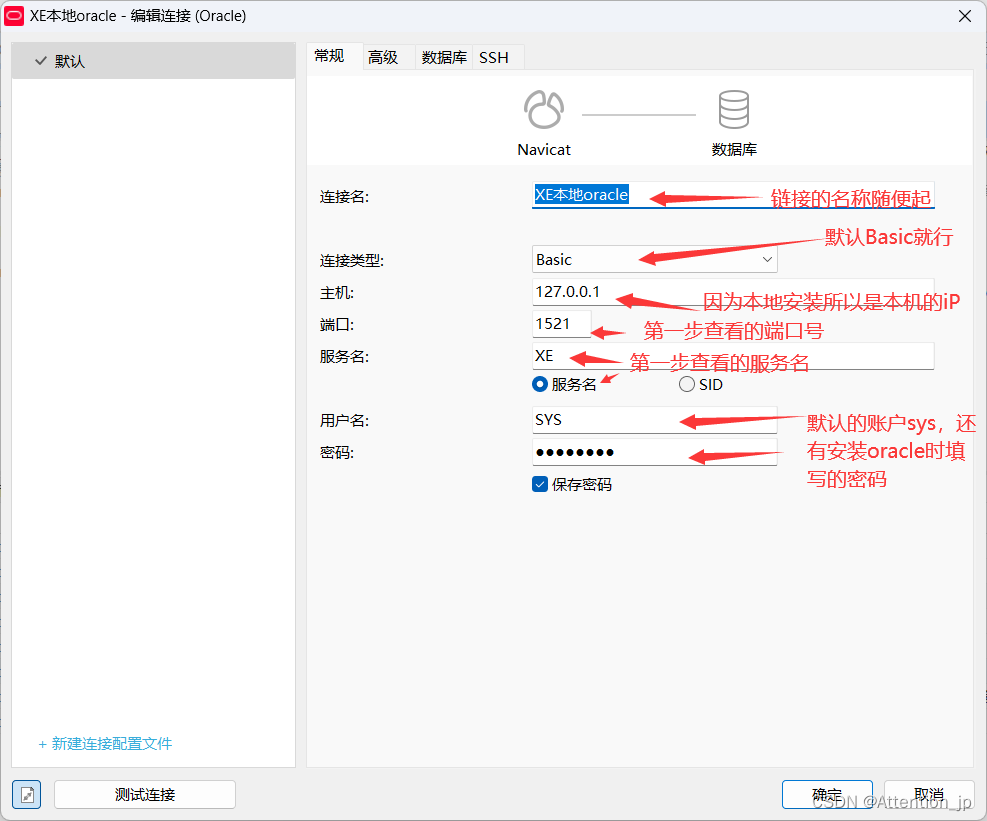987x821 pixels.
Task: Click the Navicat logo icon in the diagram
Action: pos(543,110)
